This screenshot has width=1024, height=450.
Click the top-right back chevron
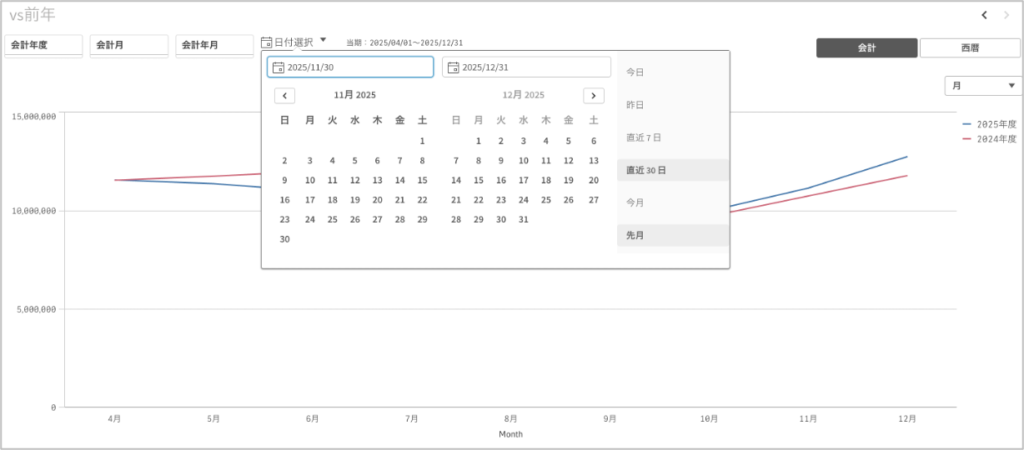(x=984, y=15)
